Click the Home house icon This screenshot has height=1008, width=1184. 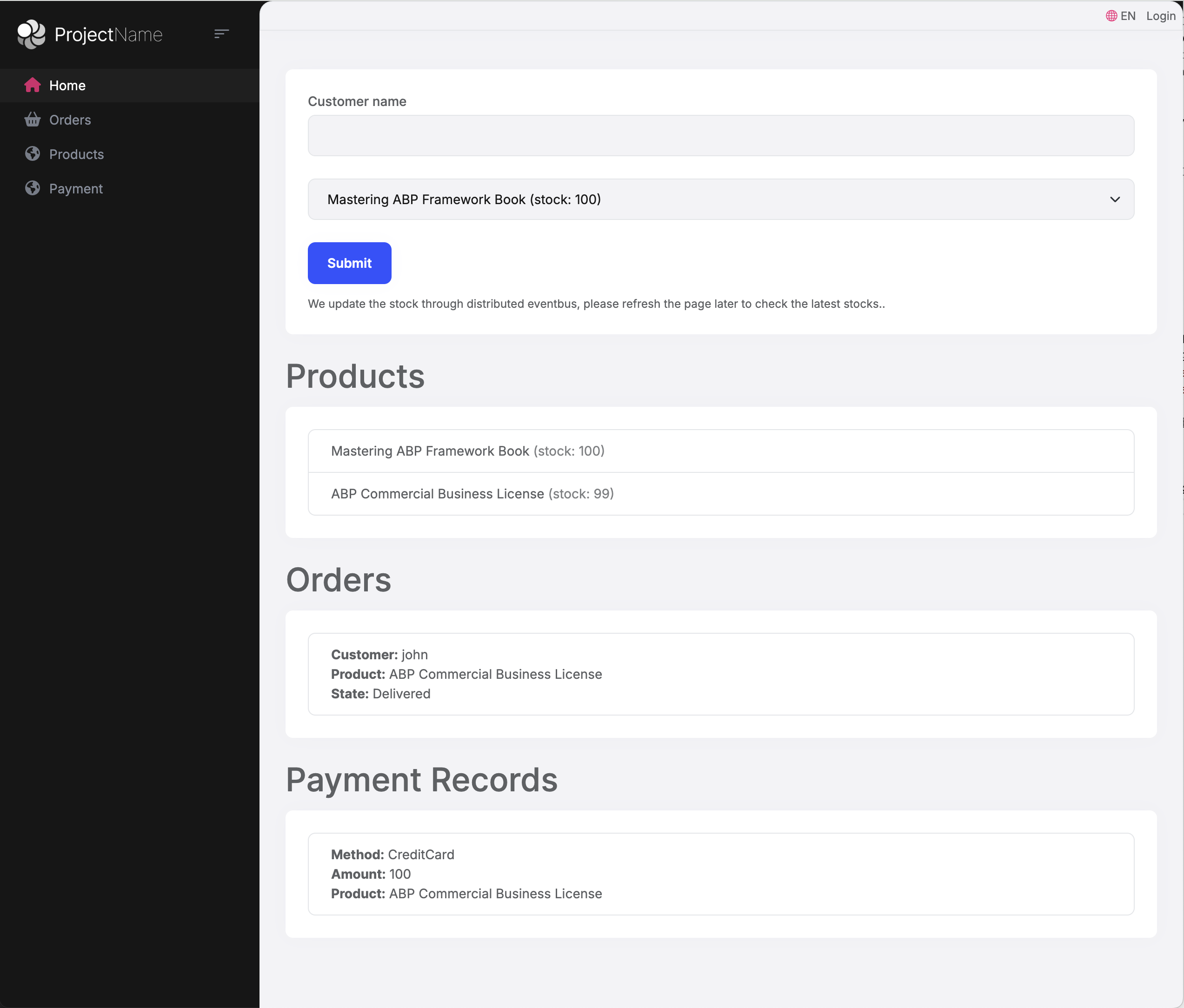[33, 85]
